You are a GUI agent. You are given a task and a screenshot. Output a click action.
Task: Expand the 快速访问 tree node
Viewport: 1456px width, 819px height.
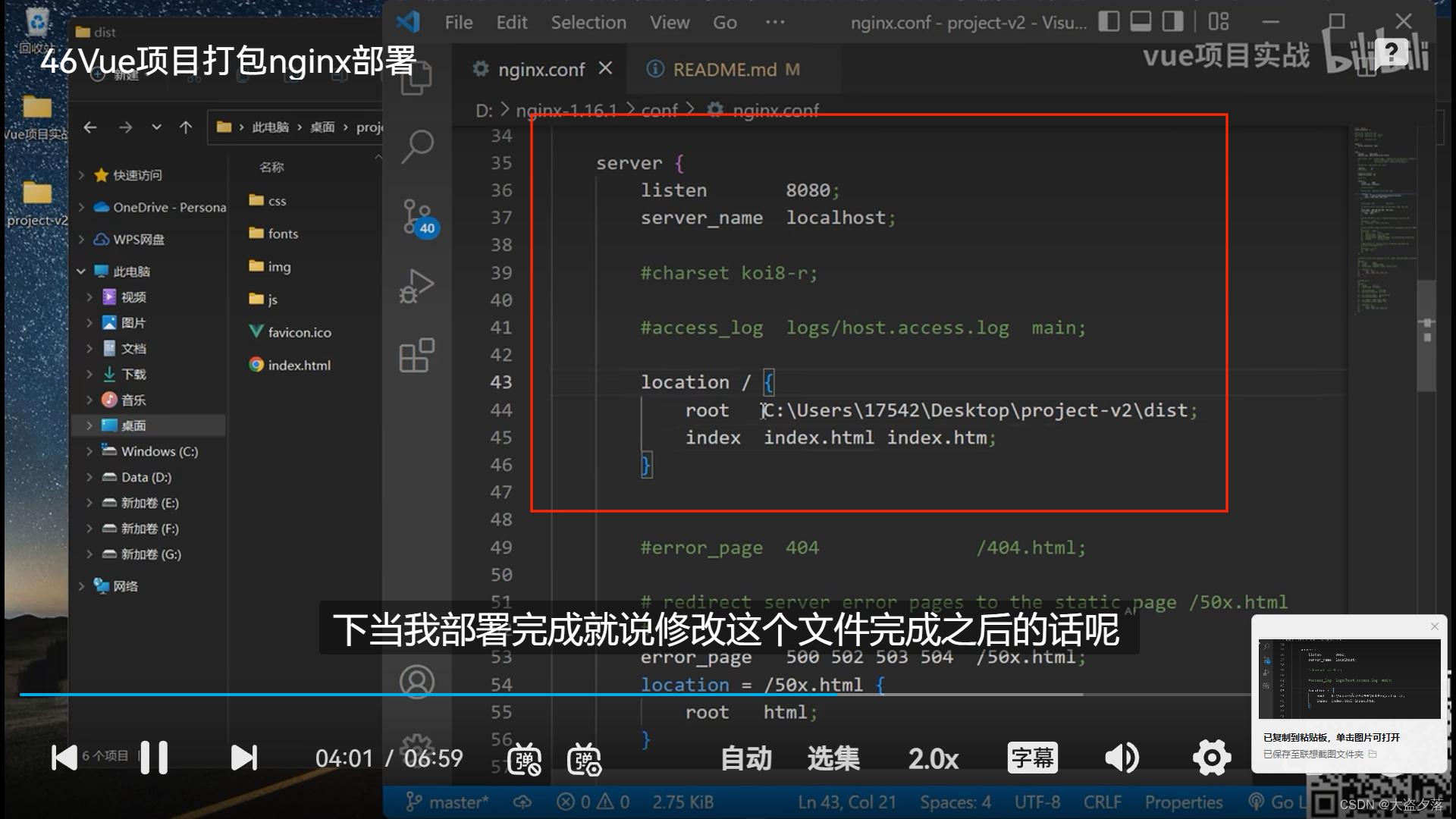(x=81, y=175)
